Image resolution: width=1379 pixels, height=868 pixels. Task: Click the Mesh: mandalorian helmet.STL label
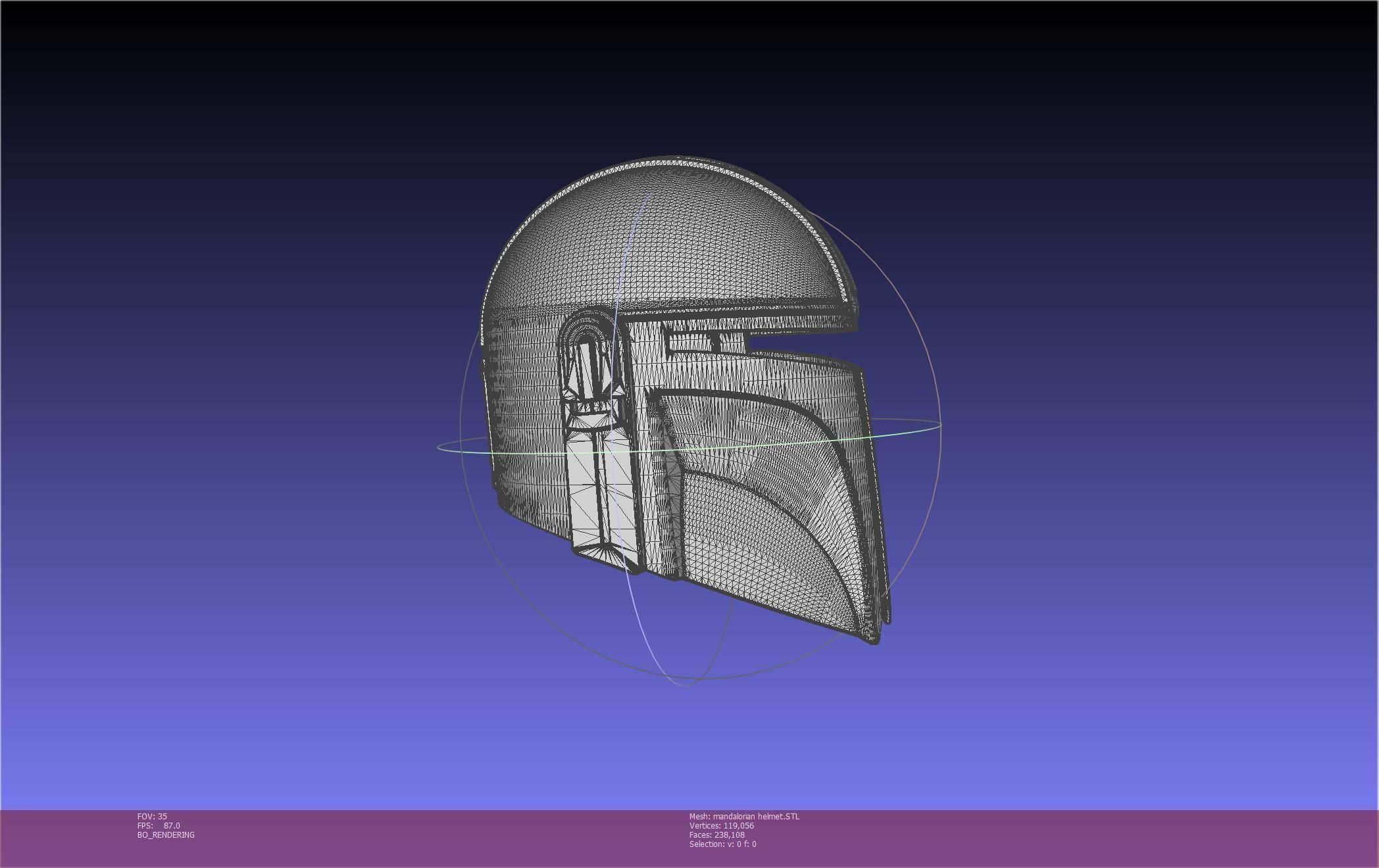pos(744,816)
